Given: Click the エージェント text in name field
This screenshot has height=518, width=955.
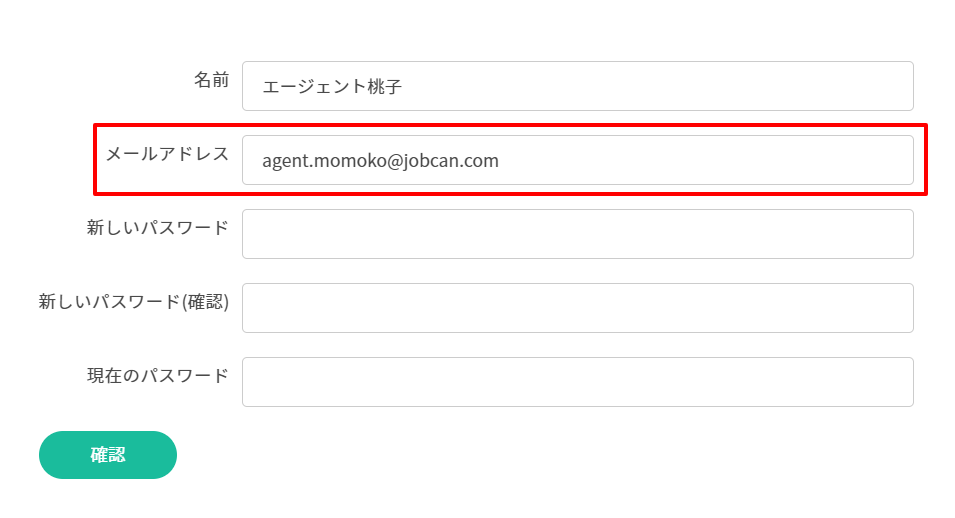Looking at the screenshot, I should [x=312, y=87].
